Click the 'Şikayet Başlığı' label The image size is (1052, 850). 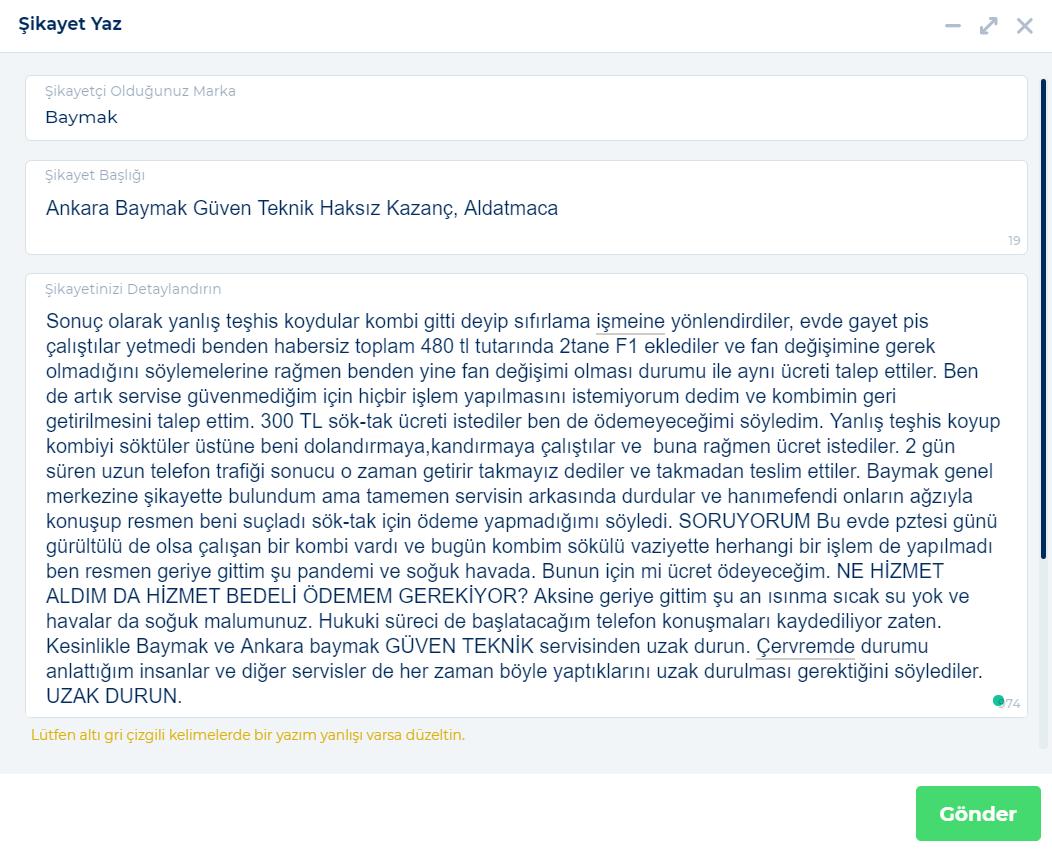click(95, 175)
